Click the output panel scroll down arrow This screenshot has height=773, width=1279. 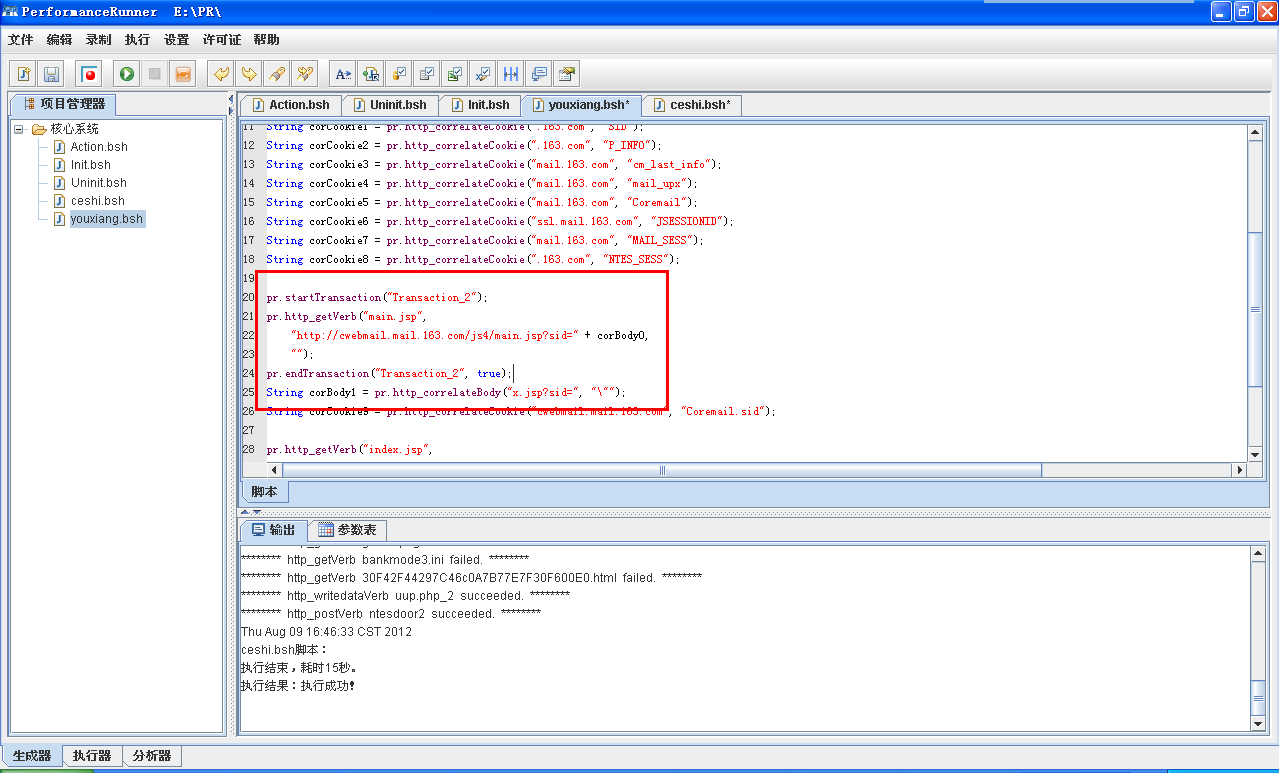pyautogui.click(x=1258, y=723)
